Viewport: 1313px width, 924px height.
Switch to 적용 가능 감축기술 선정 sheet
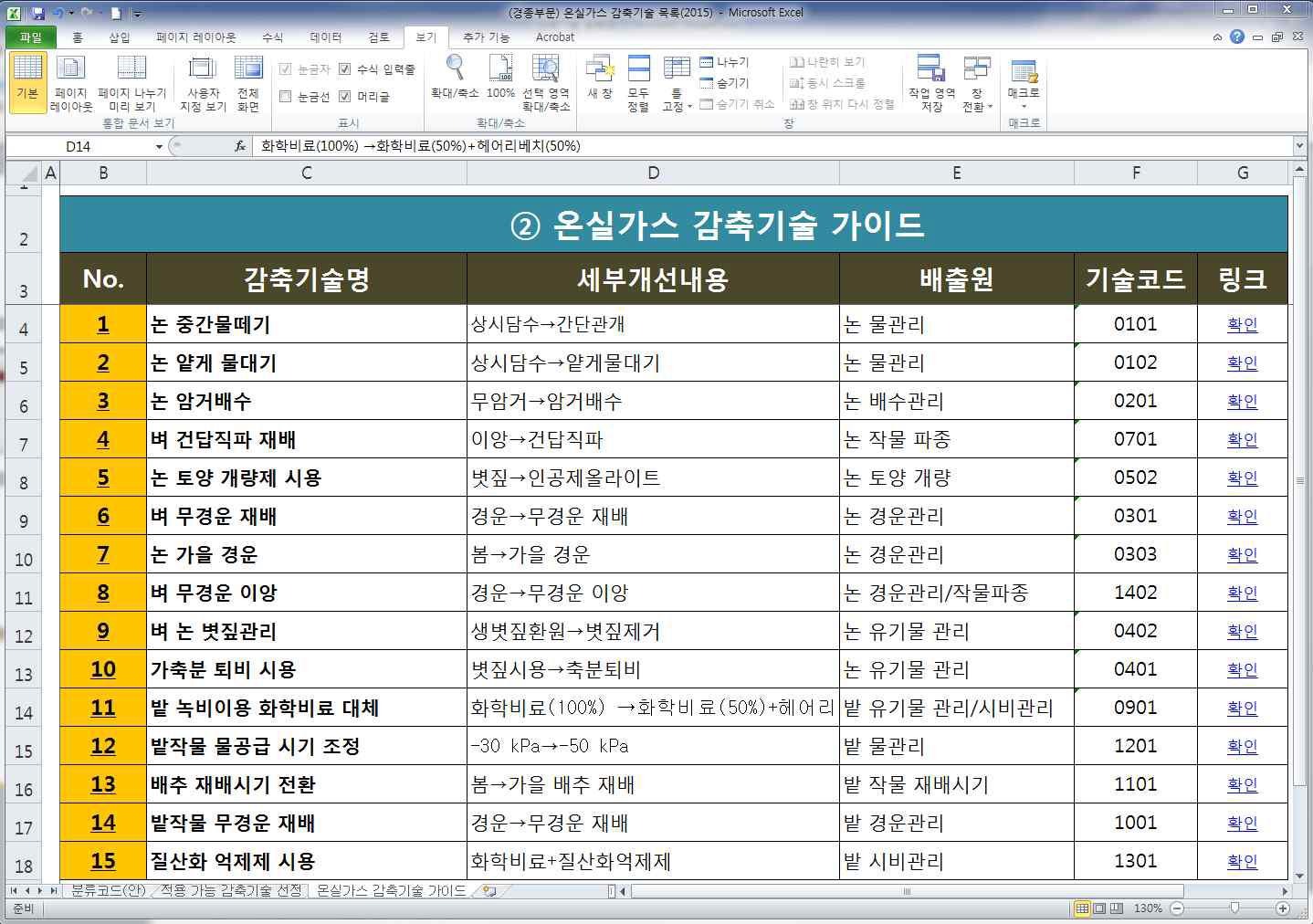pos(231,890)
